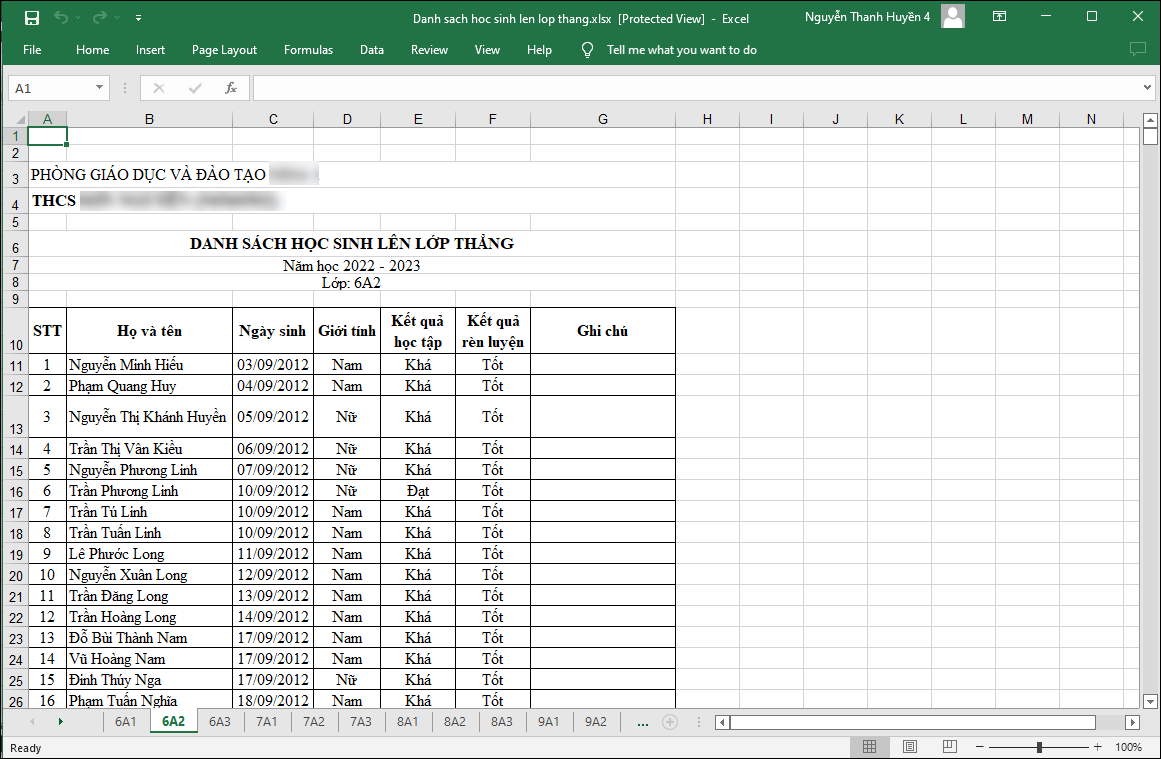
Task: Click the zoom slider handle
Action: 1039,747
